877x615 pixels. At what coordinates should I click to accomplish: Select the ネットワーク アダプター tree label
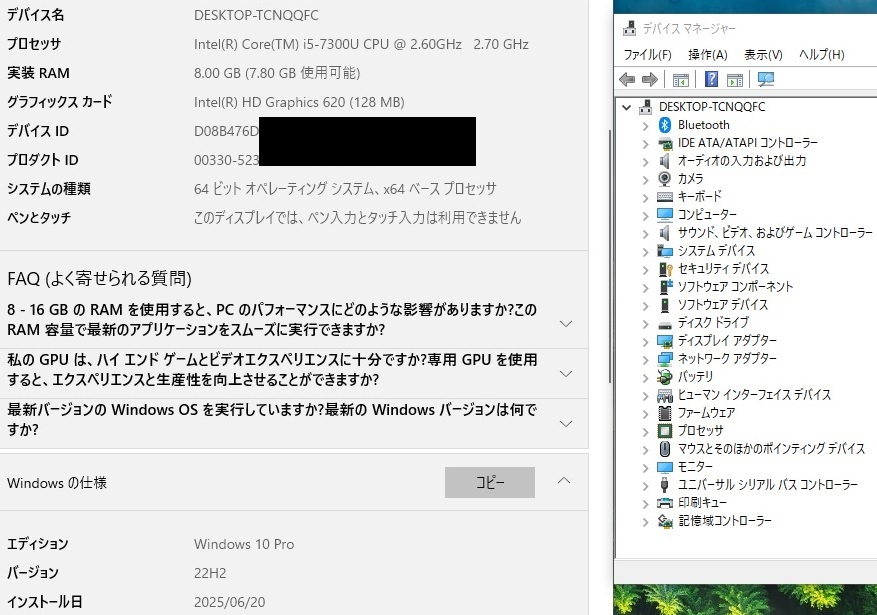727,358
